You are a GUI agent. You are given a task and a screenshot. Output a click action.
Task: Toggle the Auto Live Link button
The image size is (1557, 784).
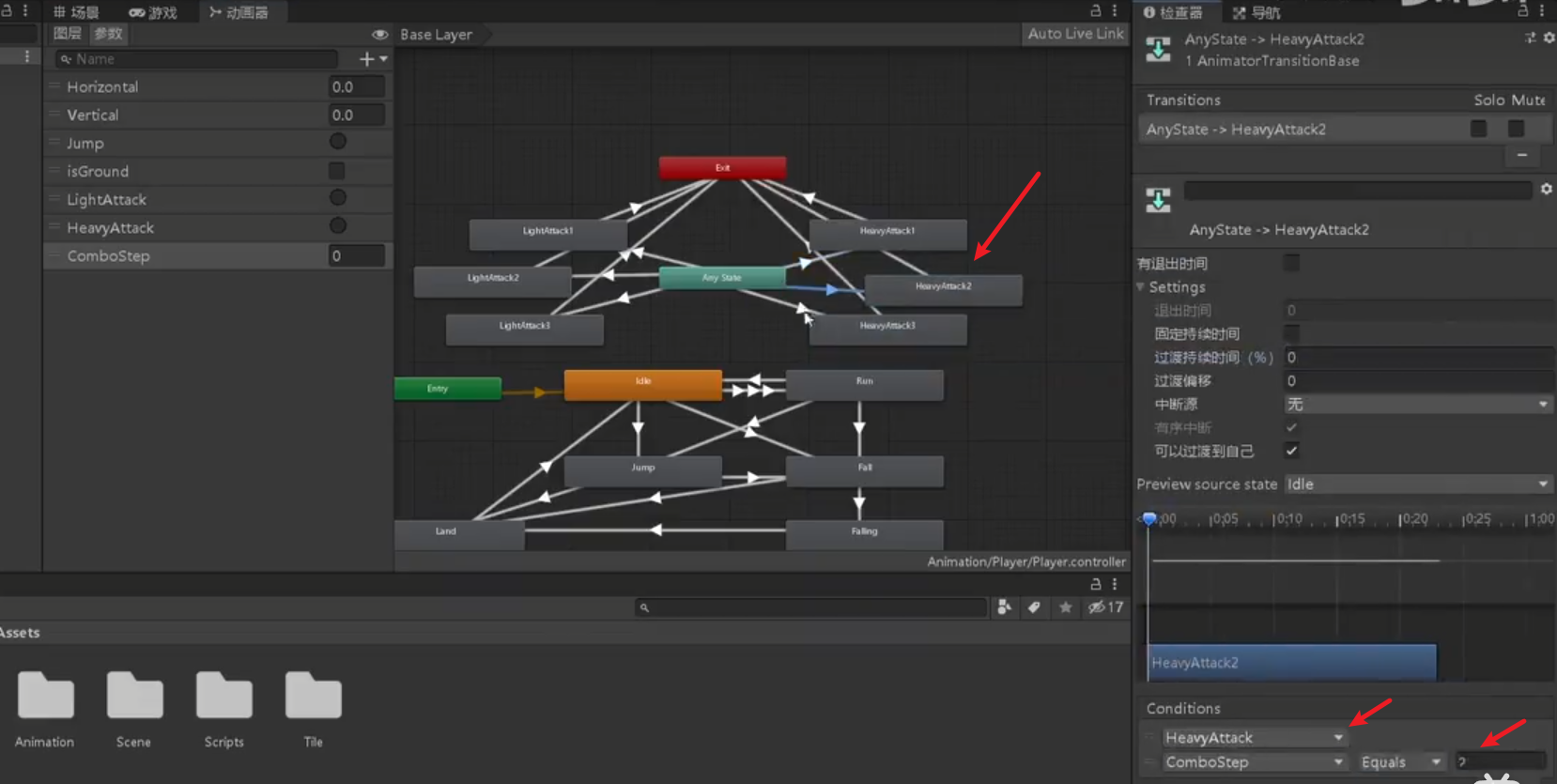[x=1075, y=34]
